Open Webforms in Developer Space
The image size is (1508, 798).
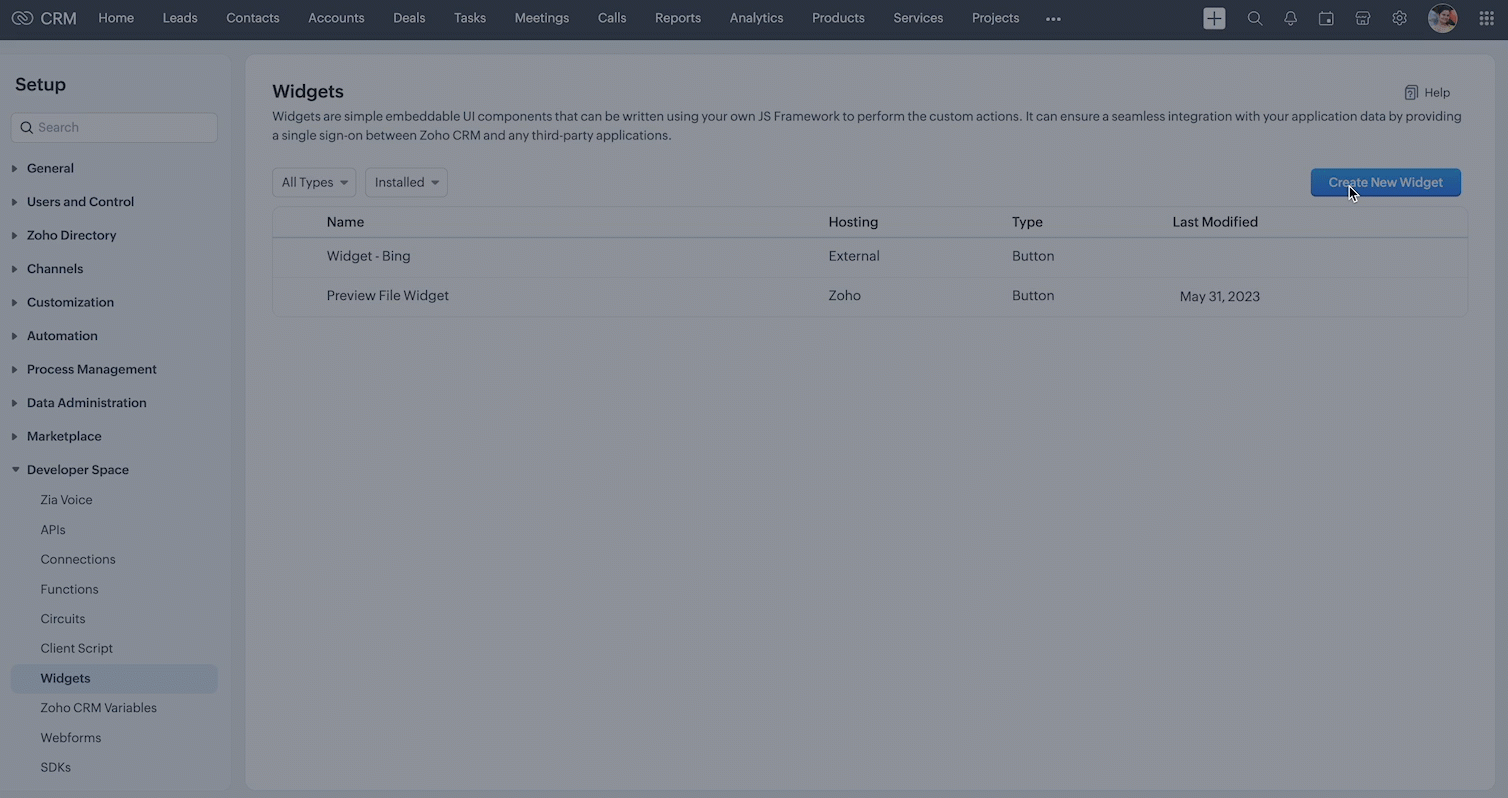(71, 738)
